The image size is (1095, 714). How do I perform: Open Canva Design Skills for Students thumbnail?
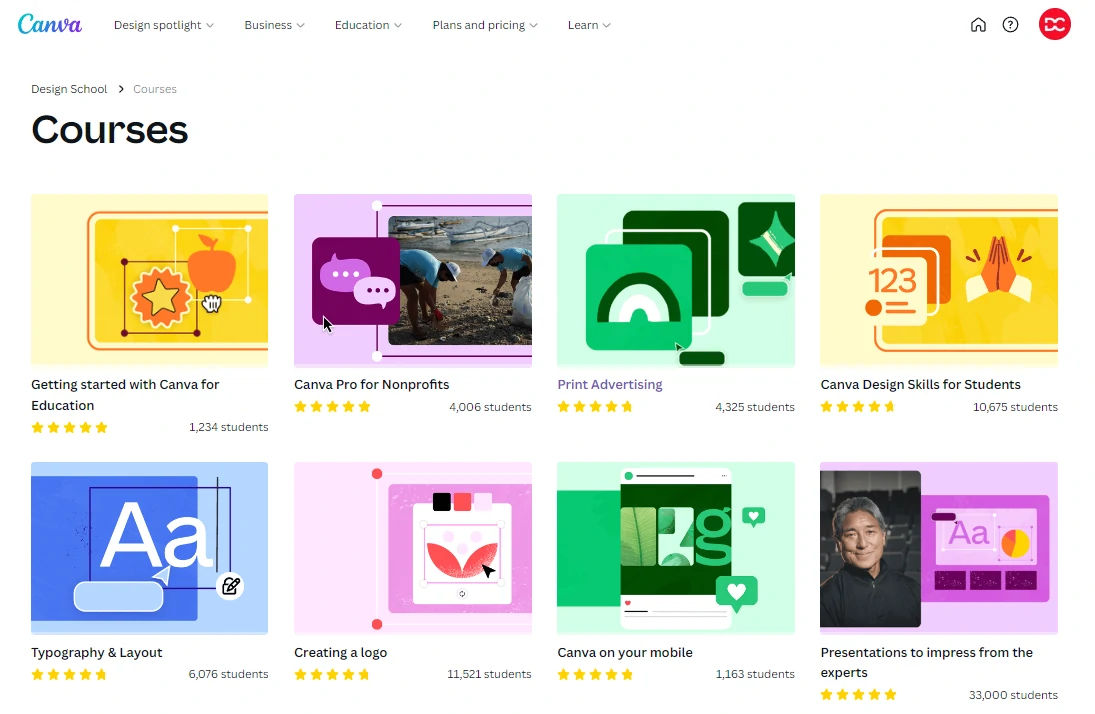pos(939,280)
